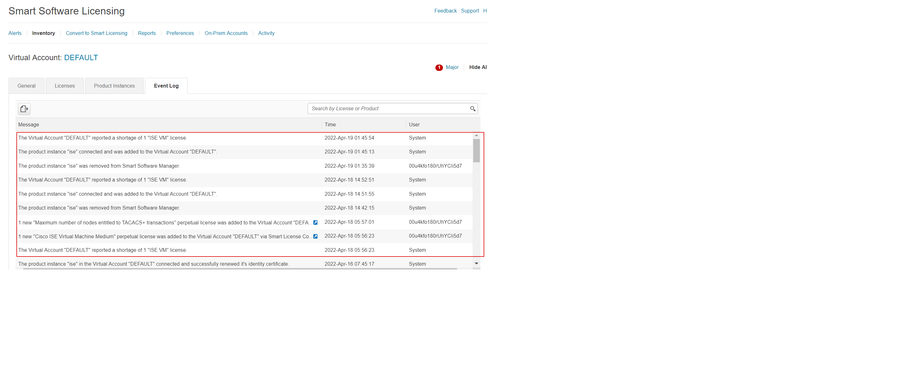The height and width of the screenshot is (381, 924).
Task: Click the user ID in the 05:57:01 row
Action: (435, 222)
